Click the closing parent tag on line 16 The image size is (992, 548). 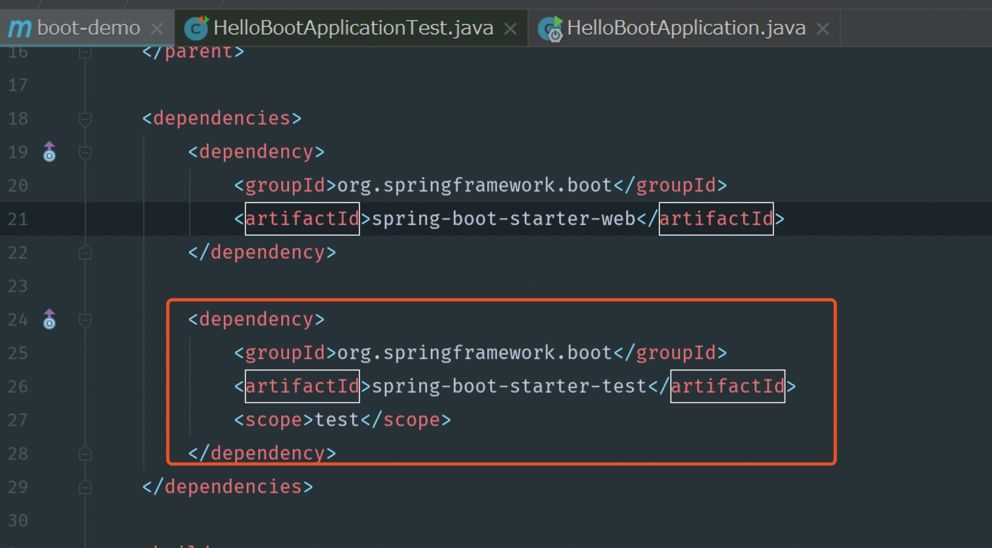click(x=193, y=52)
